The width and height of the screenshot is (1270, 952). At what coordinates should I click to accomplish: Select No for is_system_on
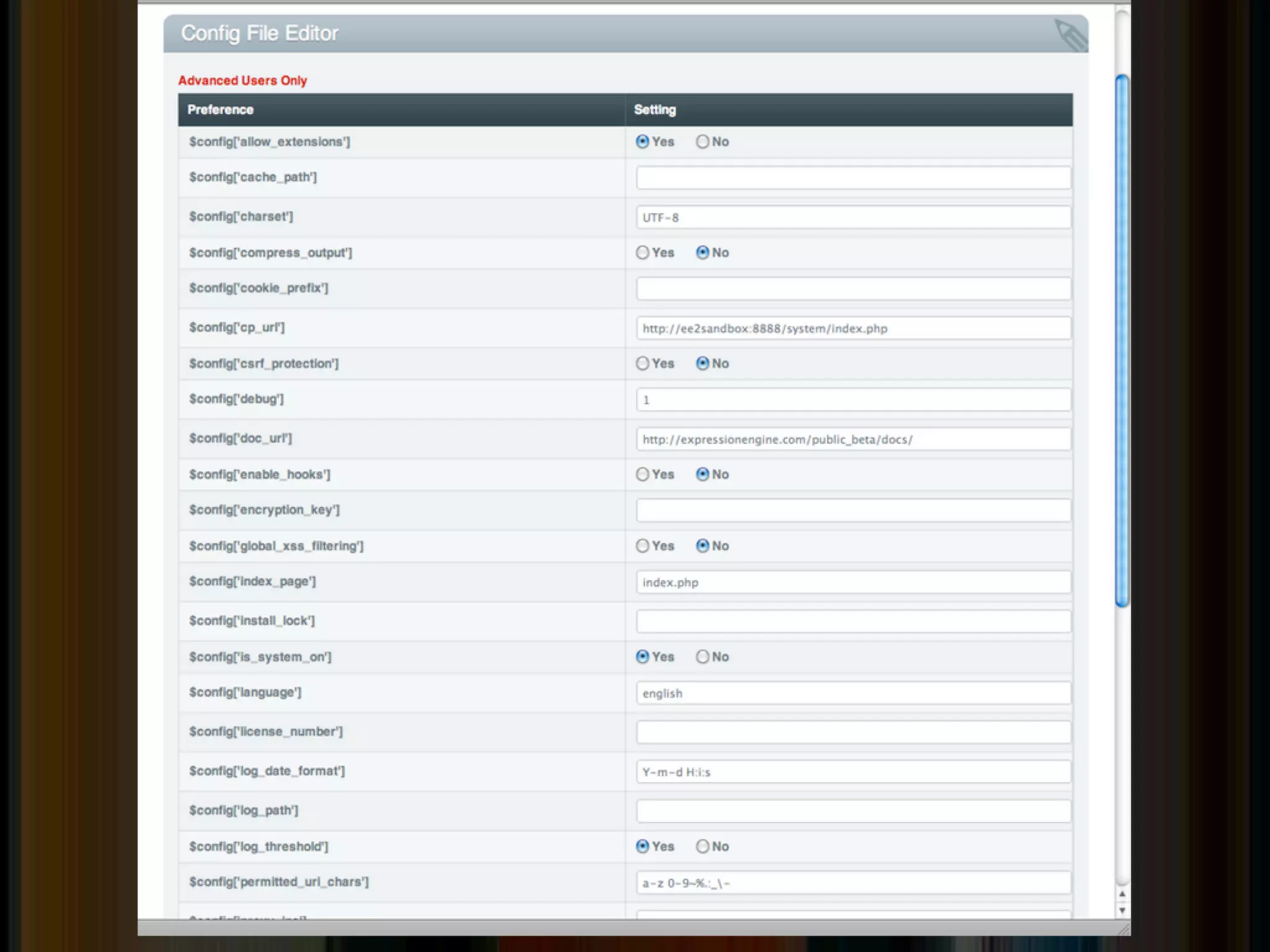coord(702,657)
